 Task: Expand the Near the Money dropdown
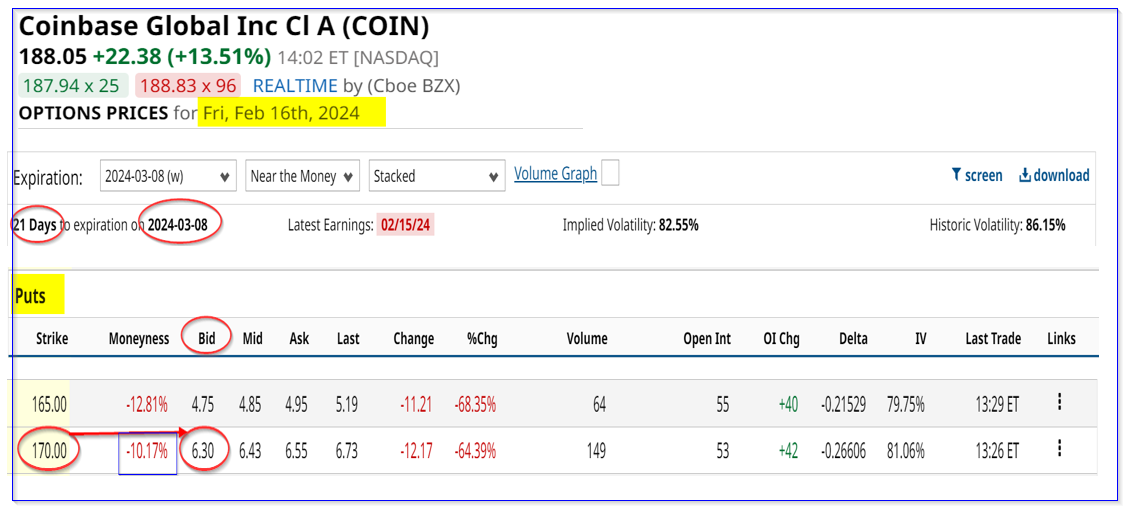[x=303, y=176]
